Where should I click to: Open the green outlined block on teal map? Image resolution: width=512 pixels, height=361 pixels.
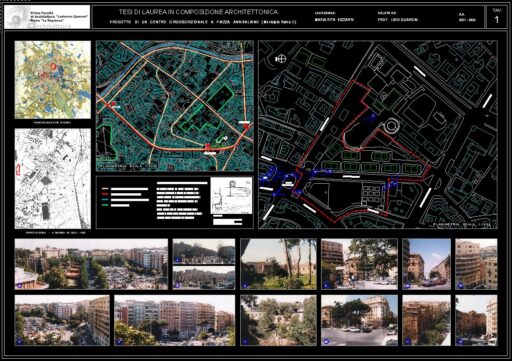tap(207, 108)
